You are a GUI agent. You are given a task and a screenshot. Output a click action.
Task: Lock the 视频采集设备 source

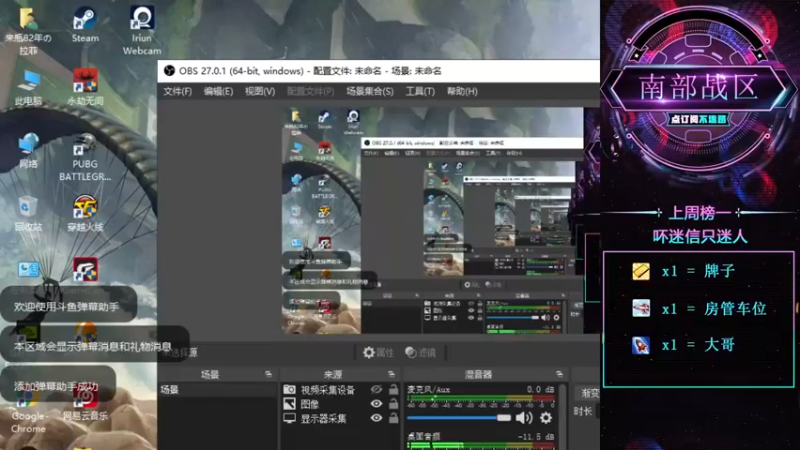393,389
